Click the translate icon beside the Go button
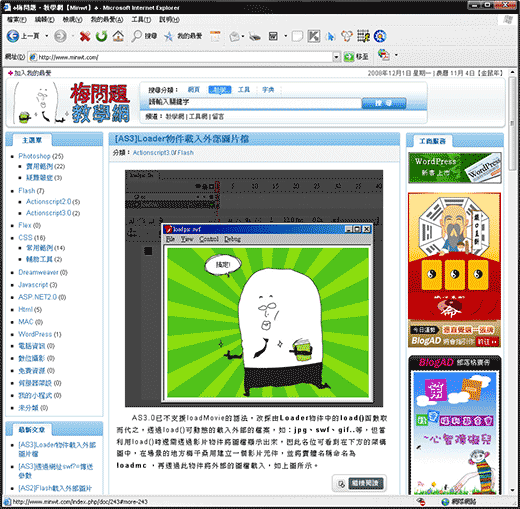This screenshot has height=509, width=520. [x=384, y=55]
